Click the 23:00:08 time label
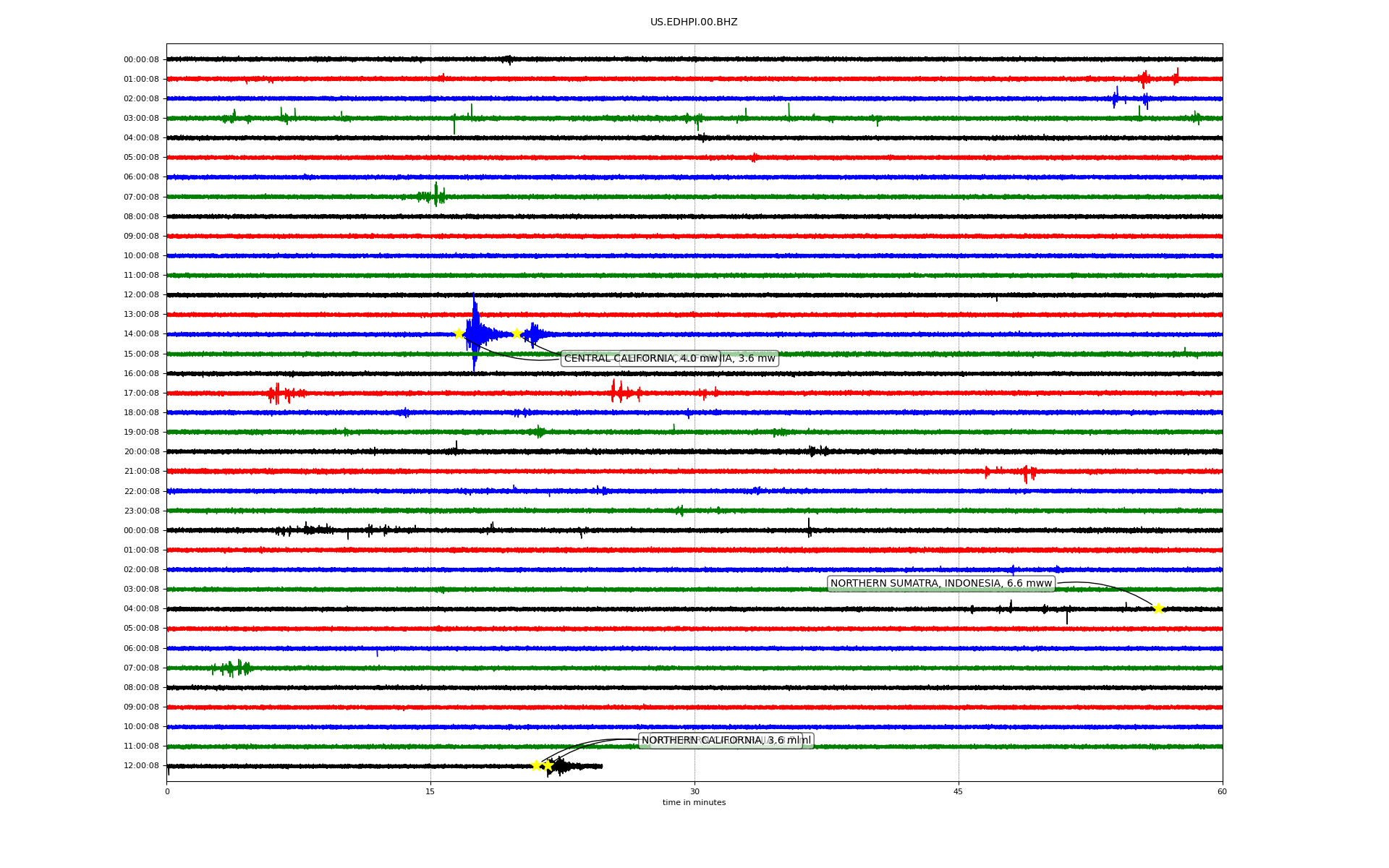 (141, 511)
